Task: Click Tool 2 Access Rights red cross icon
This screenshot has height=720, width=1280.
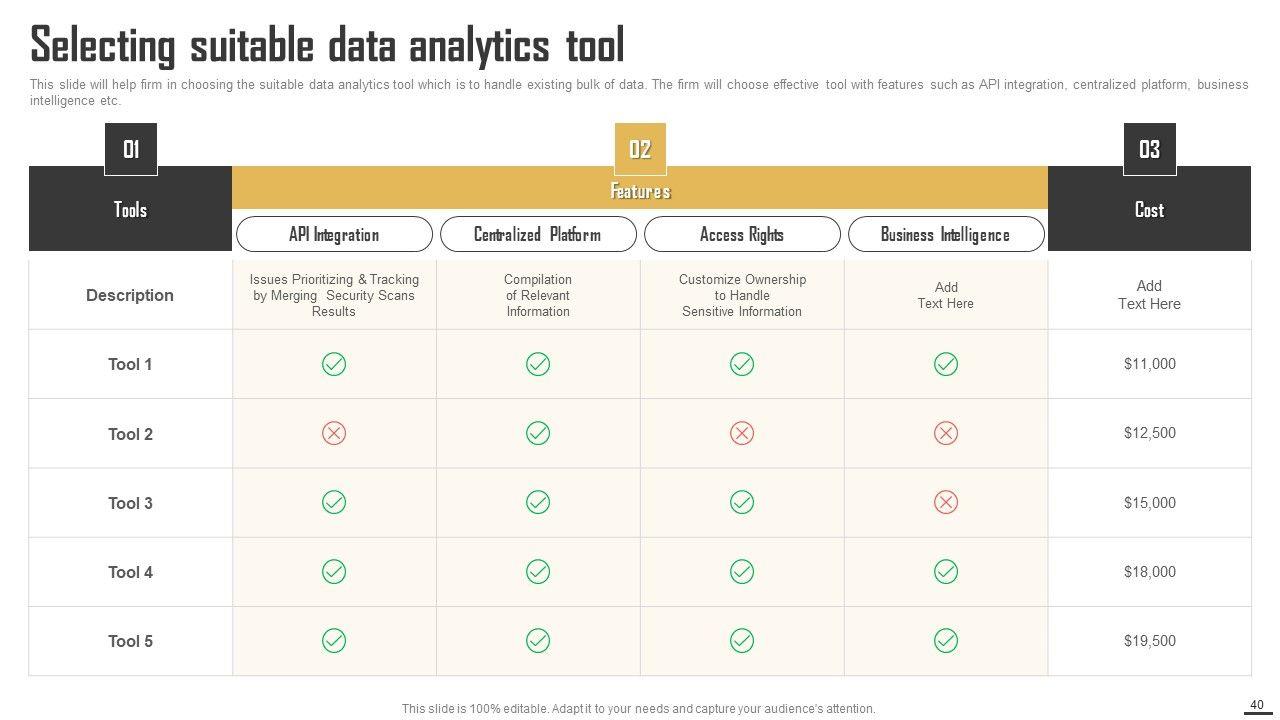Action: (742, 433)
